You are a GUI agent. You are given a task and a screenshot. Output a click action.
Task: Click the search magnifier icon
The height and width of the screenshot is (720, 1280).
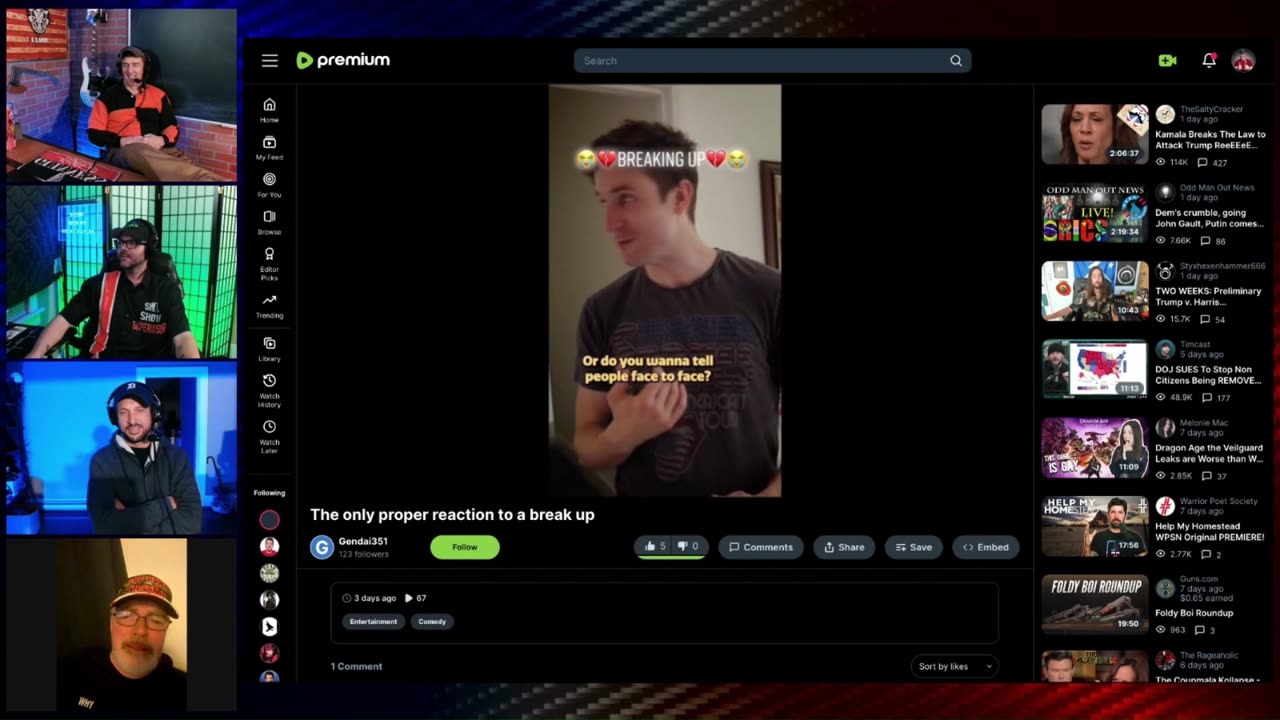point(956,61)
